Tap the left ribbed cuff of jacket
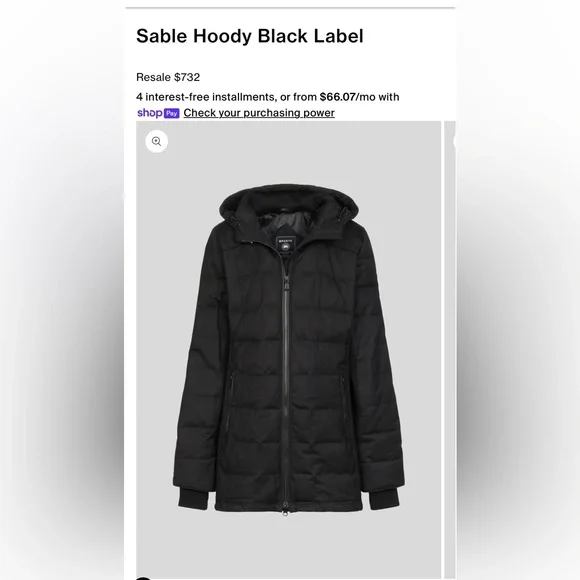Screen dimensions: 580x580 click(x=193, y=500)
